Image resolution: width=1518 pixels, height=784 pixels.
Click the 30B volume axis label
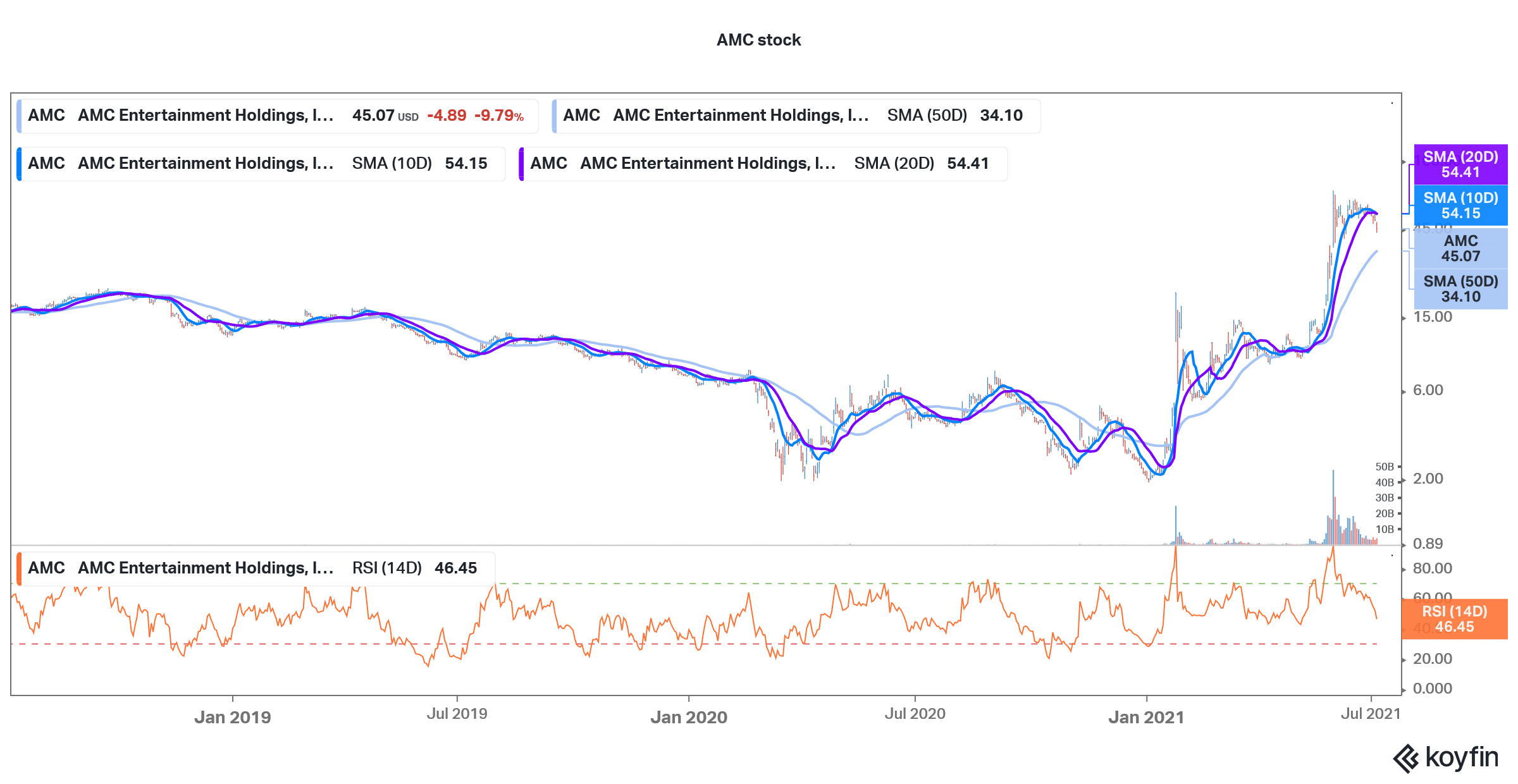tap(1385, 498)
